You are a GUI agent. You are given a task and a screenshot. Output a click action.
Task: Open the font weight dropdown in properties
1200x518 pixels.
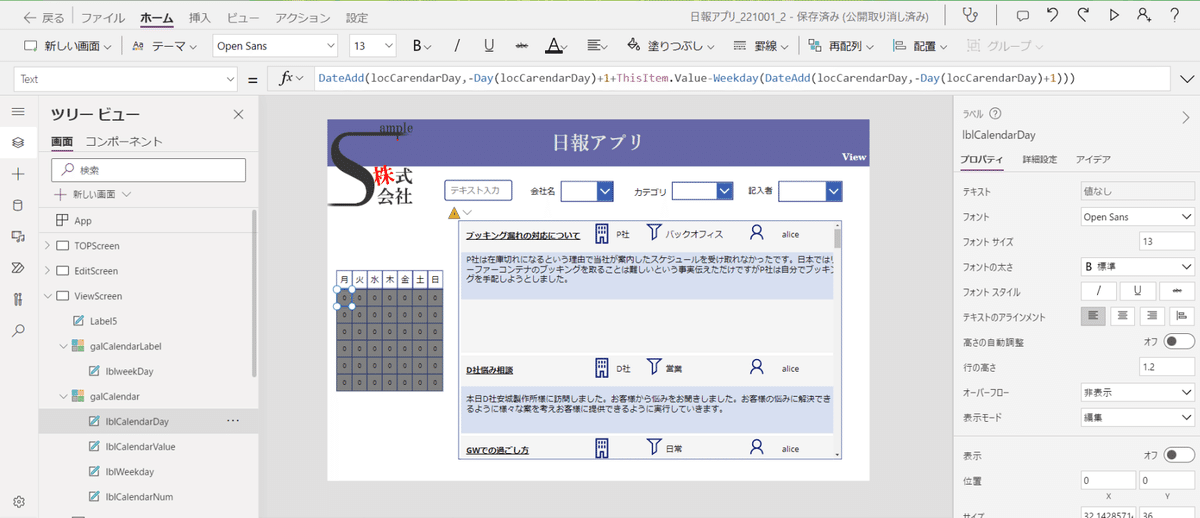tap(1138, 267)
